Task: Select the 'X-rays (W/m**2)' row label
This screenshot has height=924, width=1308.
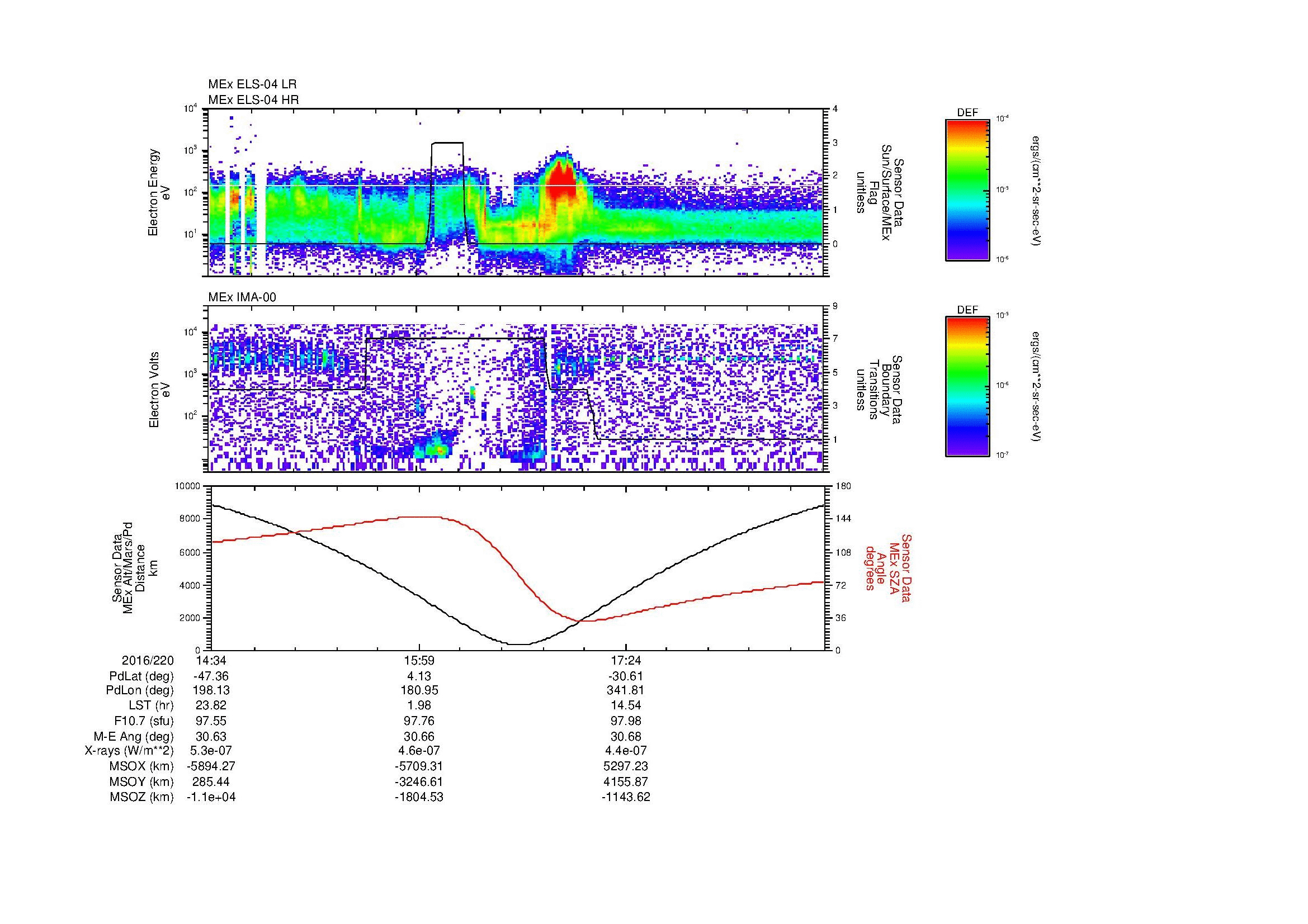Action: [129, 751]
